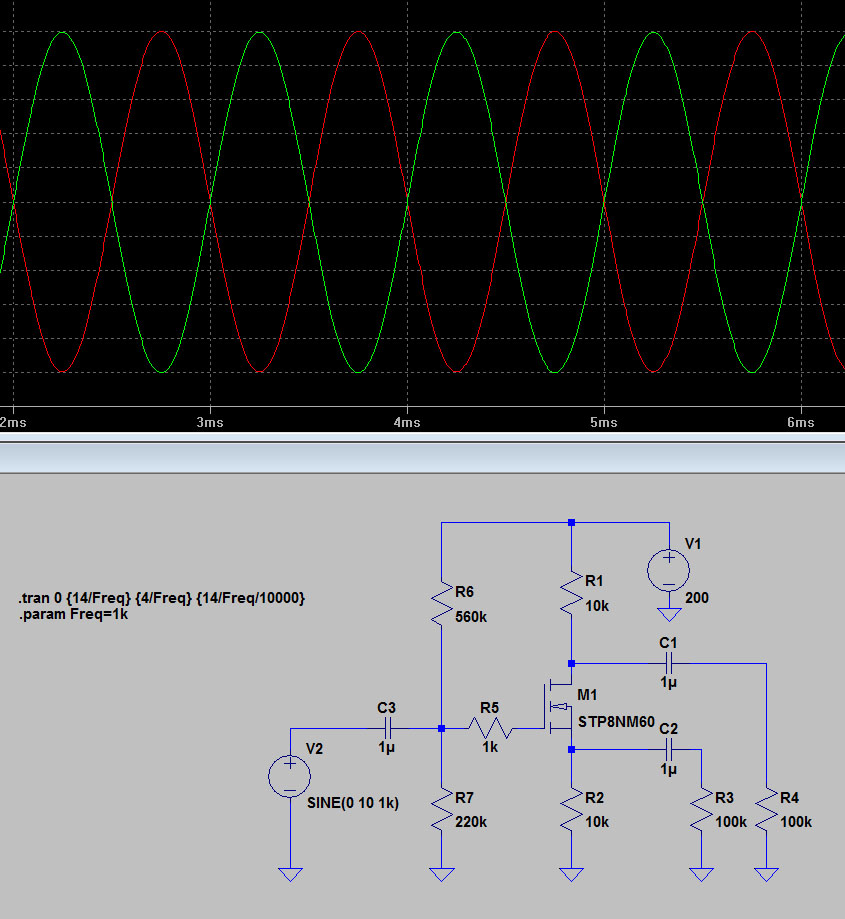Click the 100k value of R3
Viewport: 845px width, 919px height.
click(731, 822)
